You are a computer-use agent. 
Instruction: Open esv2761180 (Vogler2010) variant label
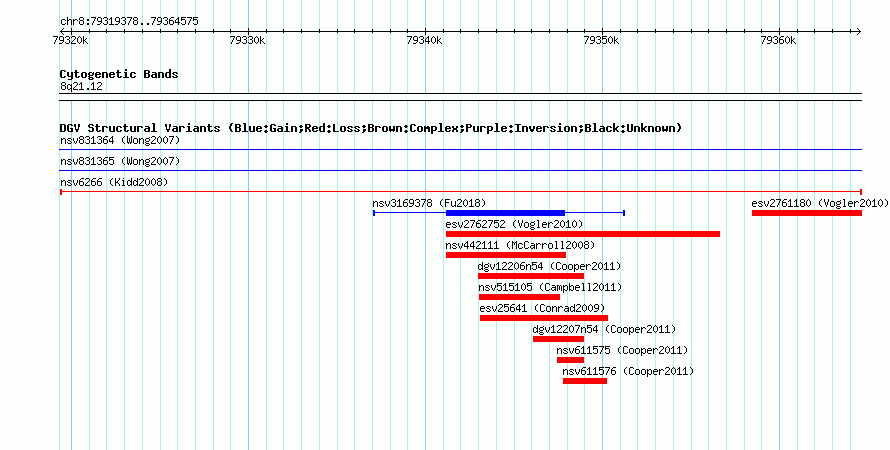point(820,203)
